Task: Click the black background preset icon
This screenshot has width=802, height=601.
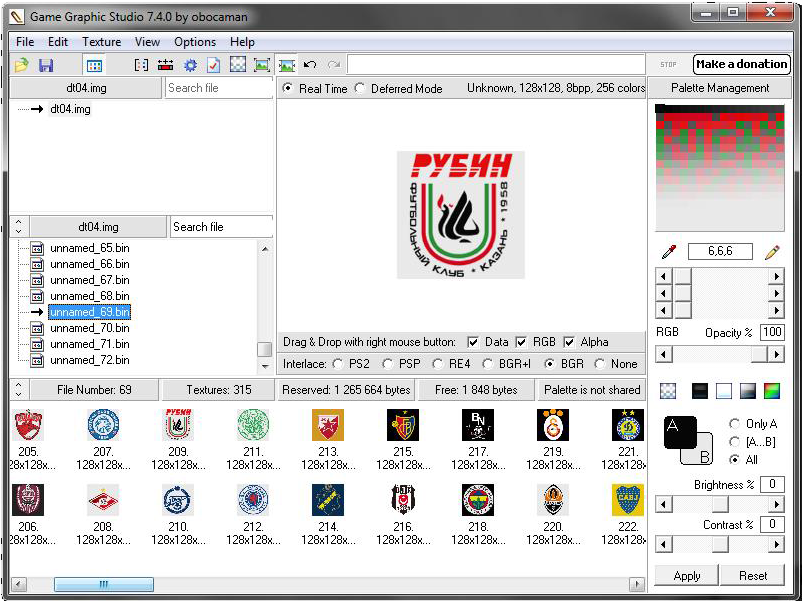Action: coord(699,391)
